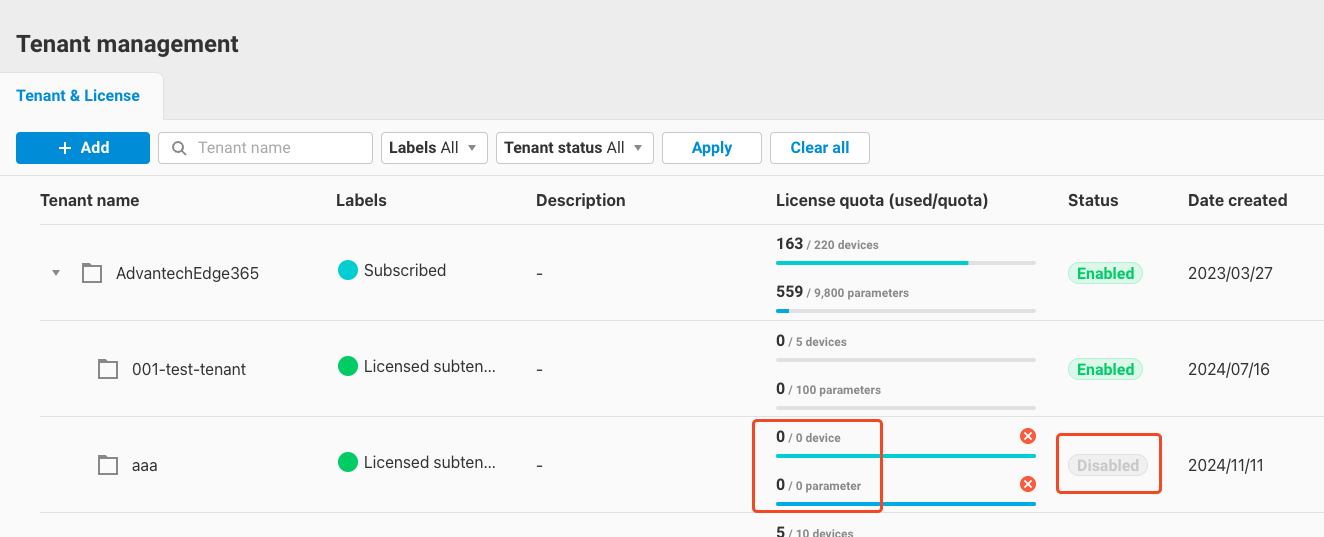Click the AdvantechEdge365 folder icon

[92, 273]
